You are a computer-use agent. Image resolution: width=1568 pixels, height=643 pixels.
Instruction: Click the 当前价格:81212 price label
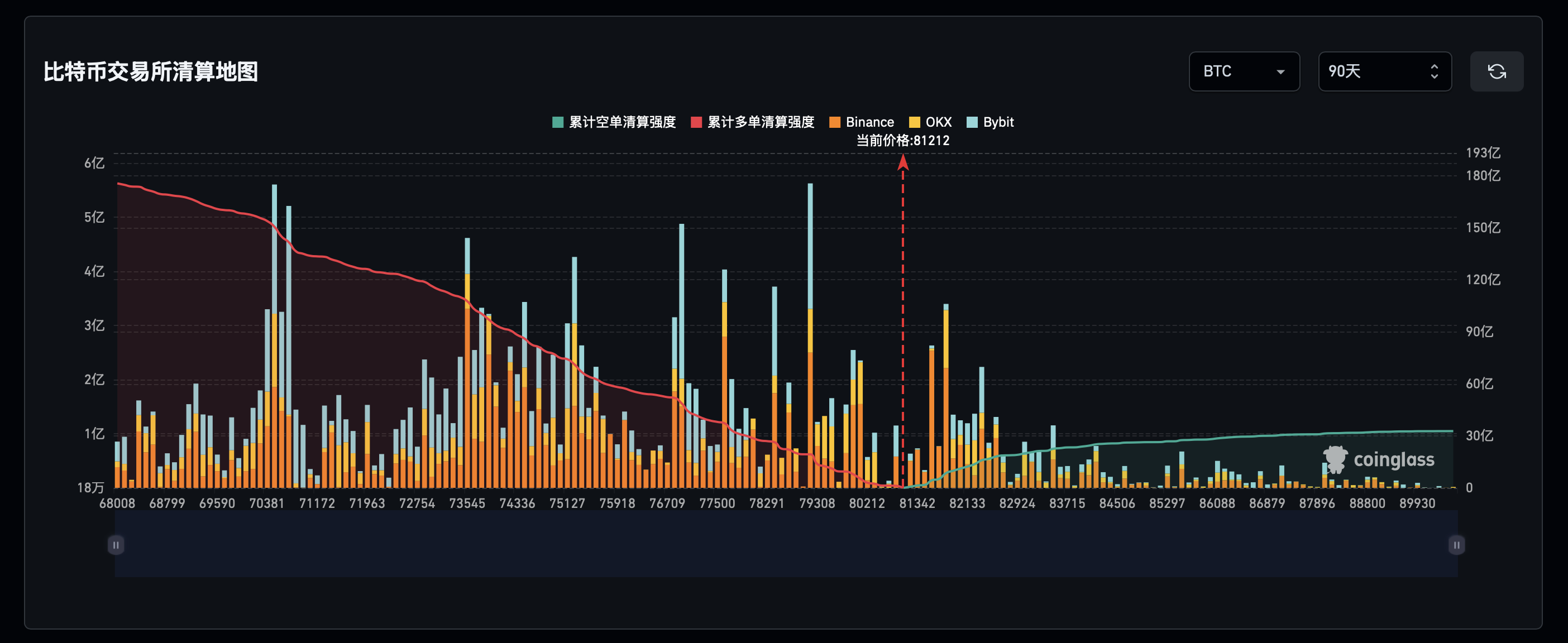(903, 141)
